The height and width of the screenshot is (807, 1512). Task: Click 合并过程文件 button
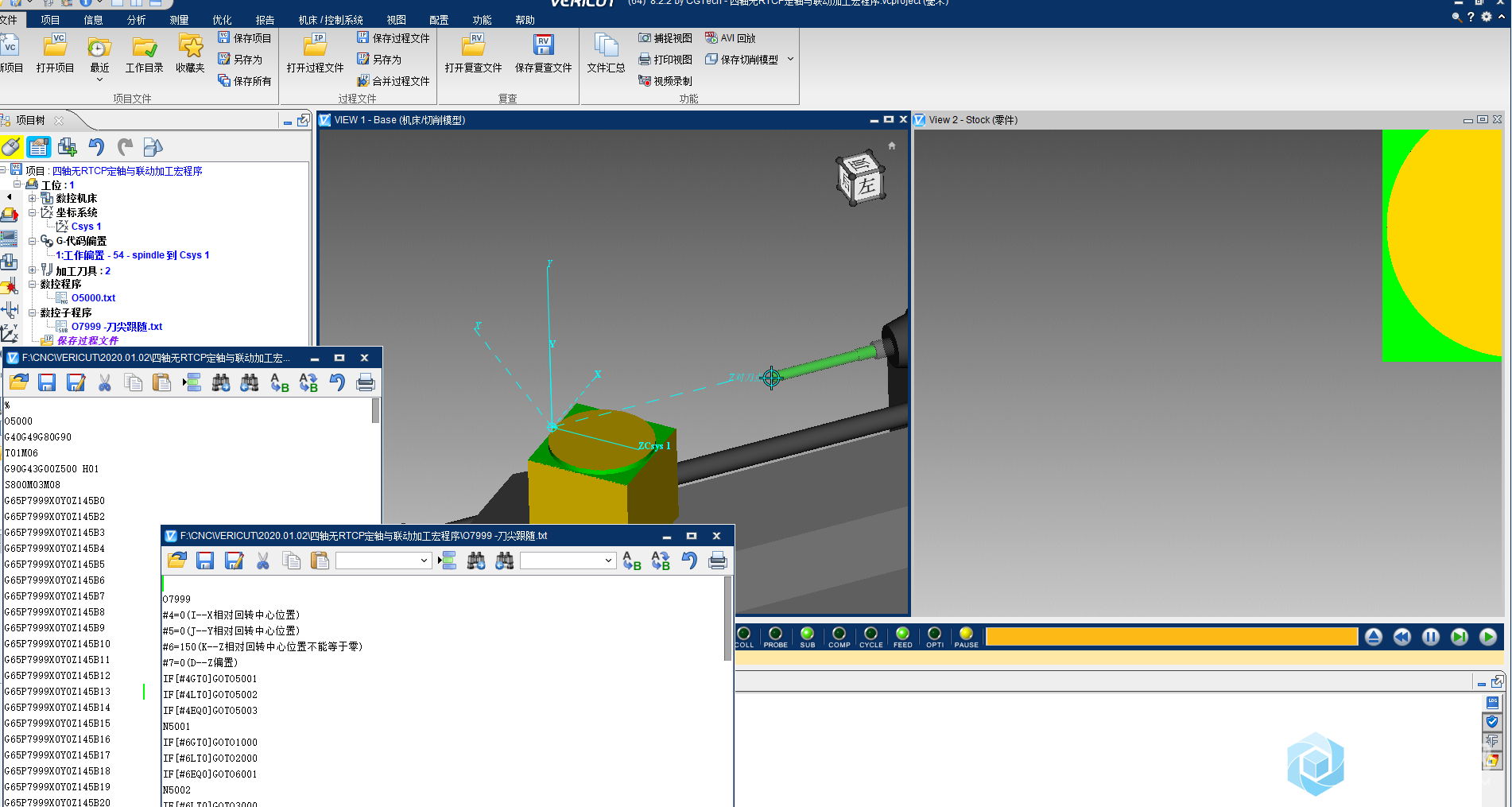pyautogui.click(x=393, y=81)
